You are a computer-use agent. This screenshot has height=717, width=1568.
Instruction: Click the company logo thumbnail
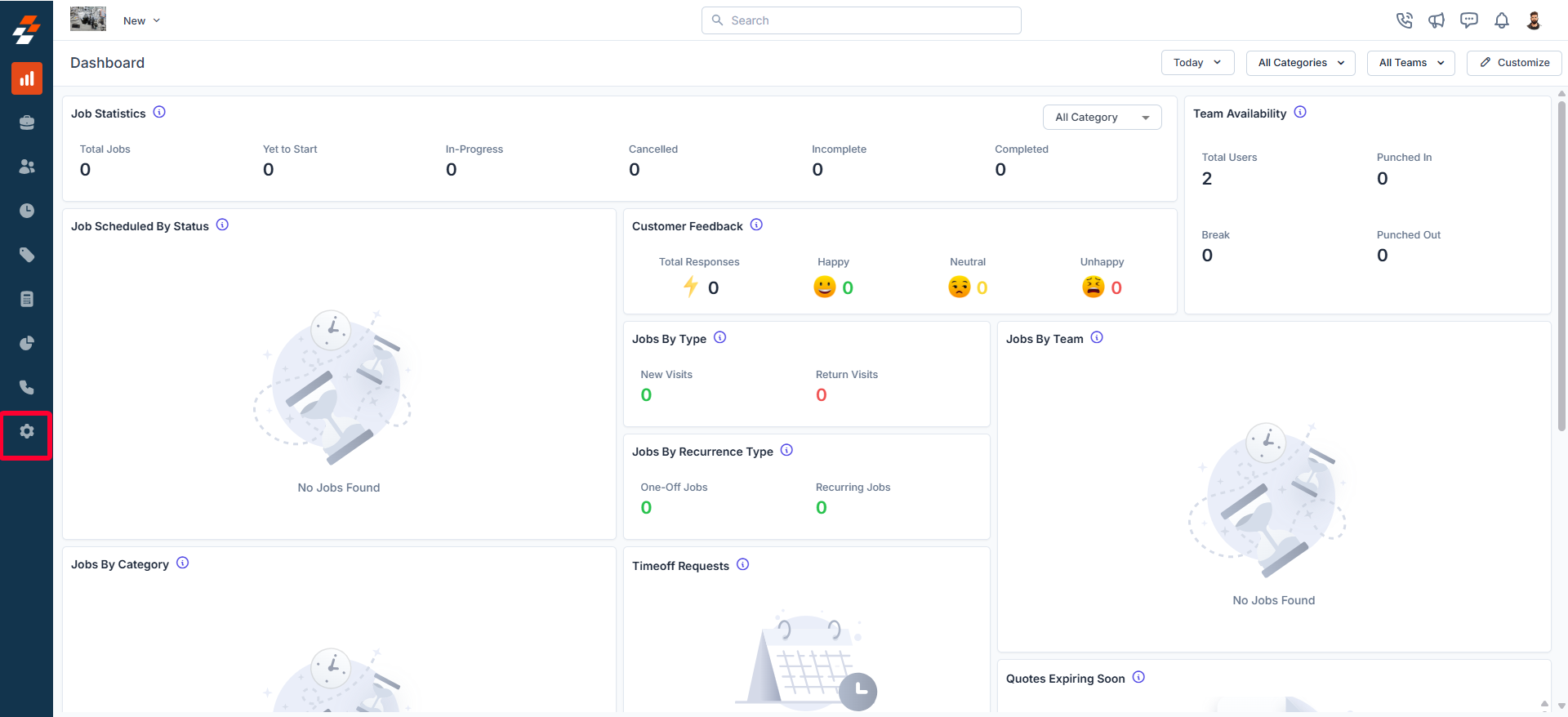click(88, 19)
